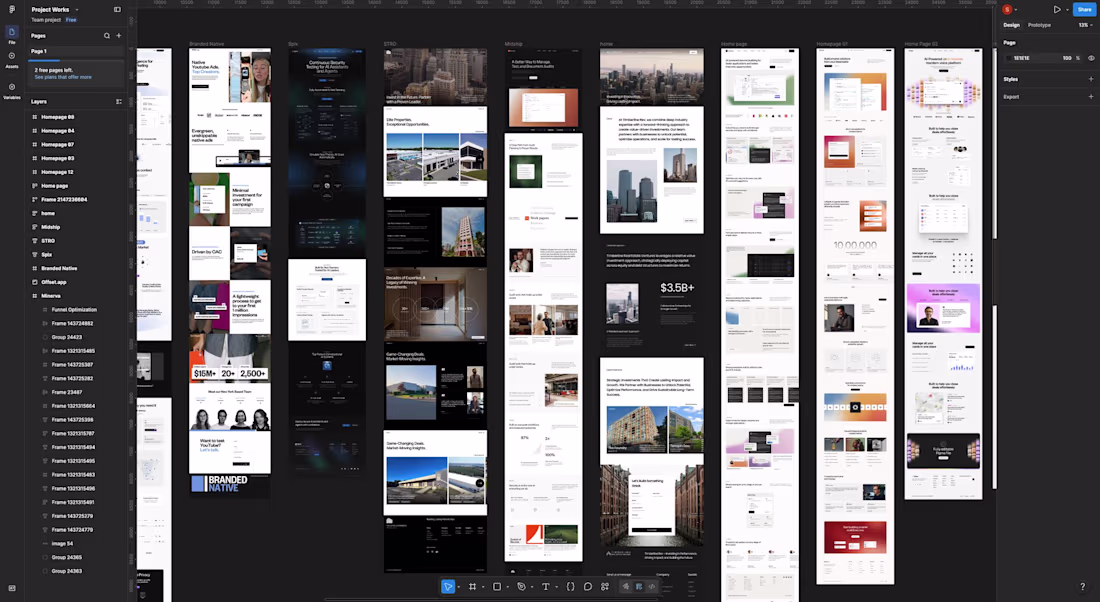
Task: Select Funnel Optimization layer
Action: (x=75, y=309)
